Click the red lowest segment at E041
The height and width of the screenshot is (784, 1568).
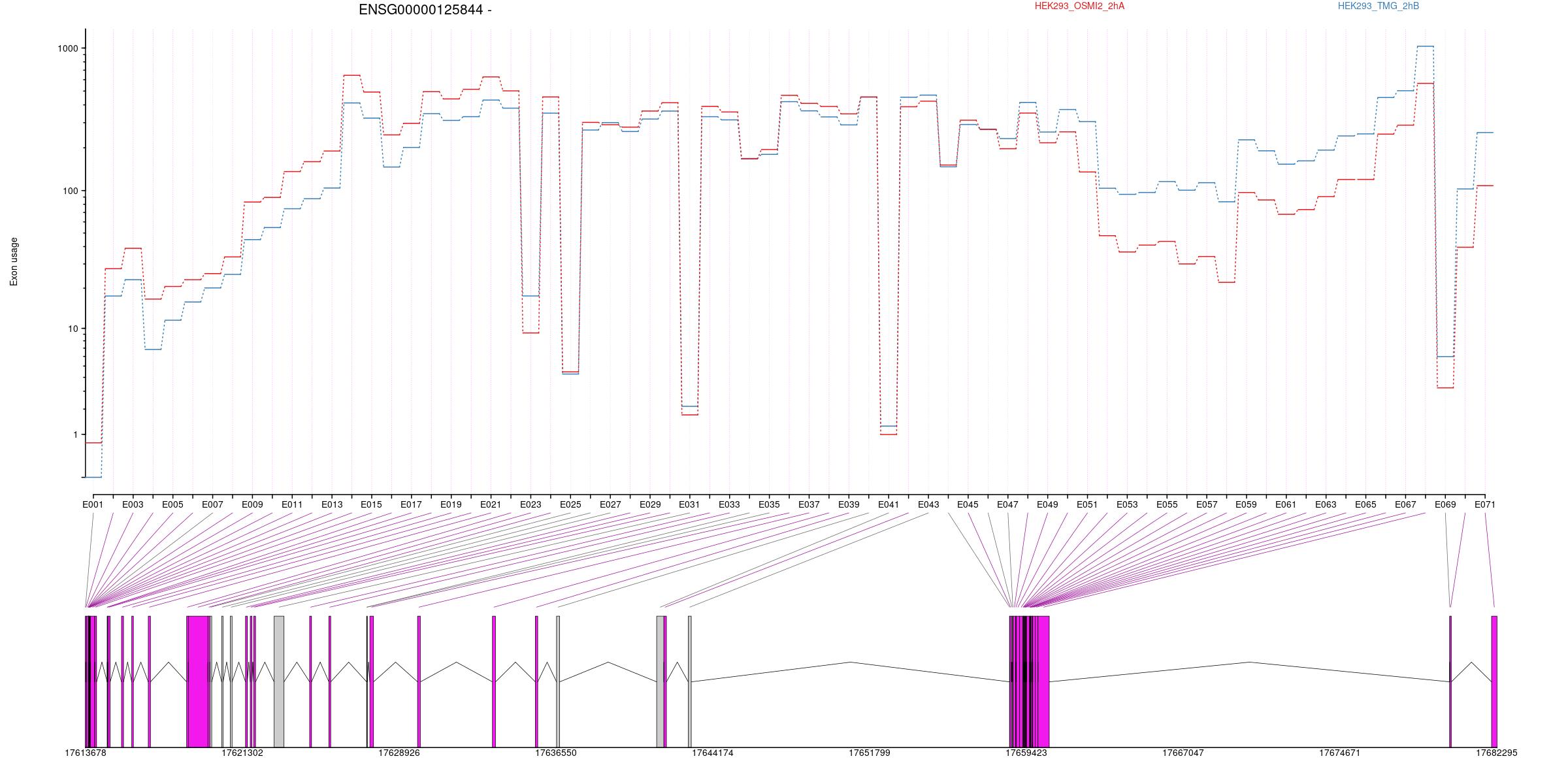tap(889, 434)
